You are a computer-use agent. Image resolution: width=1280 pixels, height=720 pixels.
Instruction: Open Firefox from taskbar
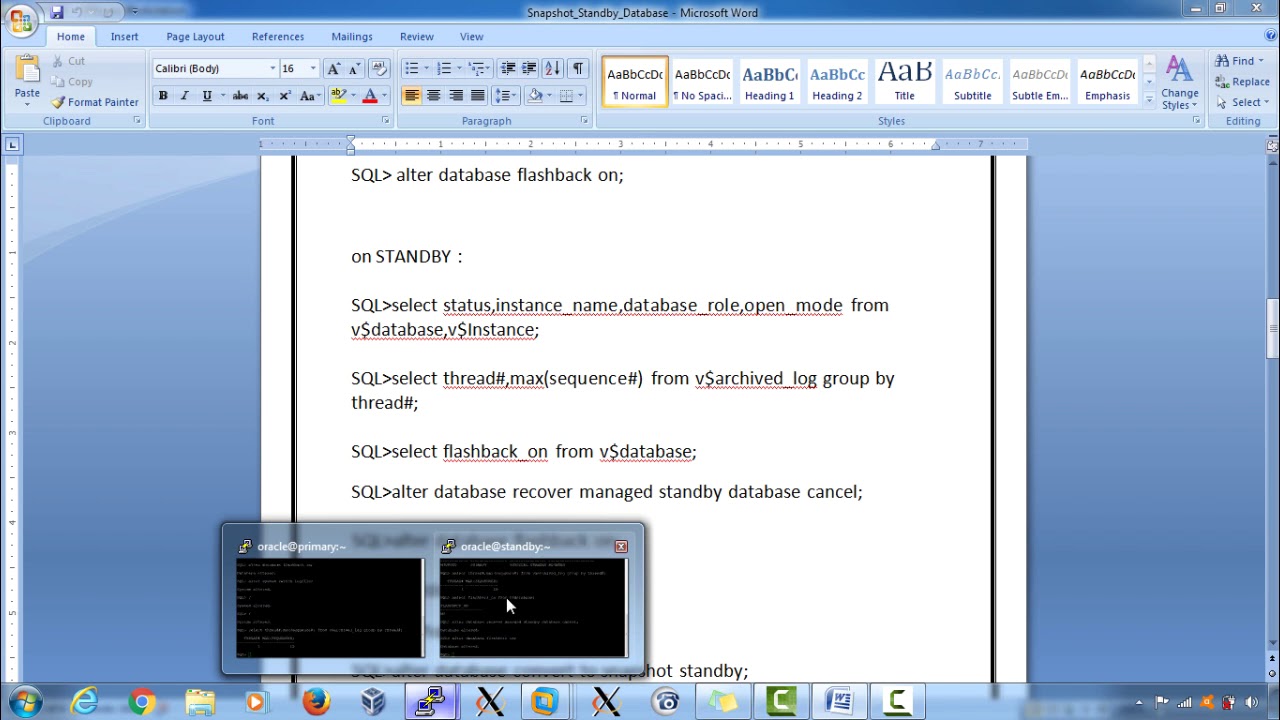316,702
